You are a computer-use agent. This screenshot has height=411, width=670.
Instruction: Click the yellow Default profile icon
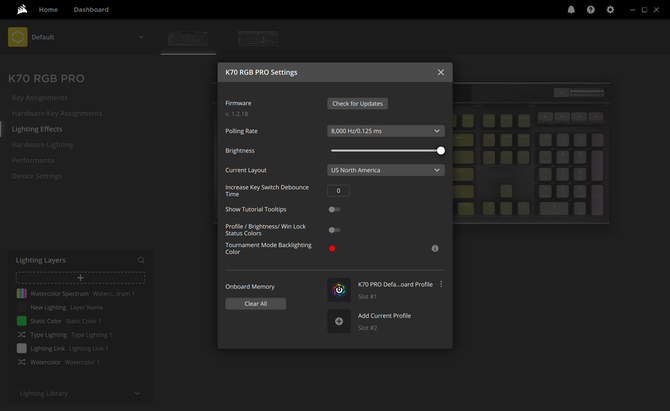coord(18,37)
